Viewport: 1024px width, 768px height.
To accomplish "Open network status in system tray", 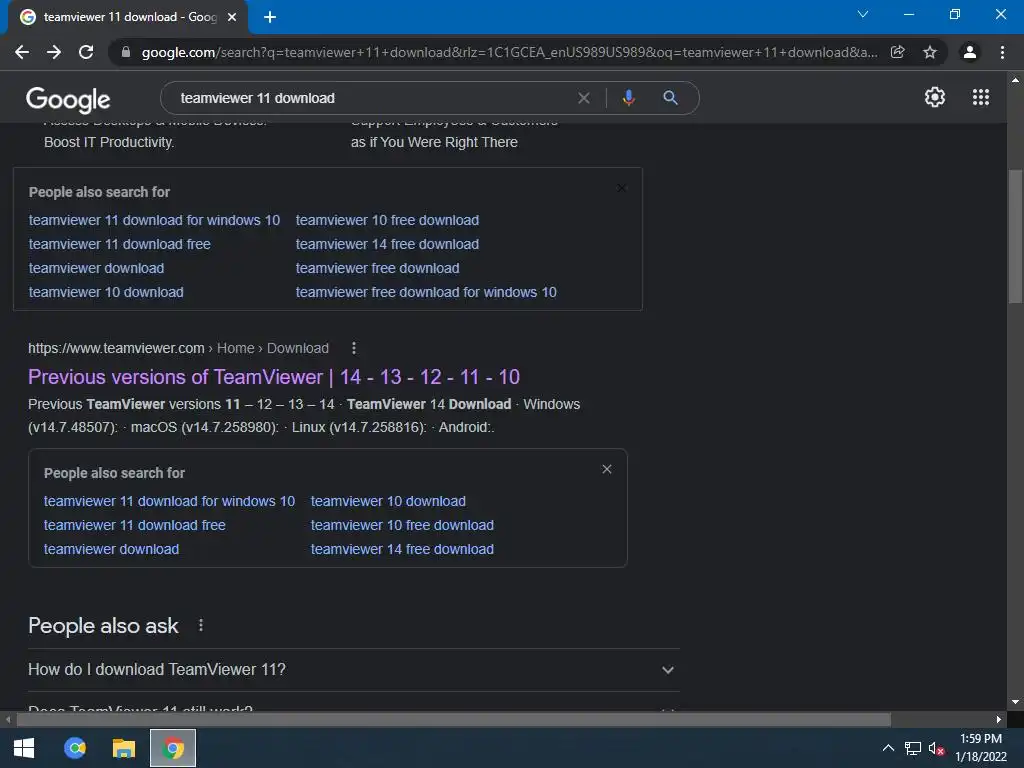I will pyautogui.click(x=912, y=748).
